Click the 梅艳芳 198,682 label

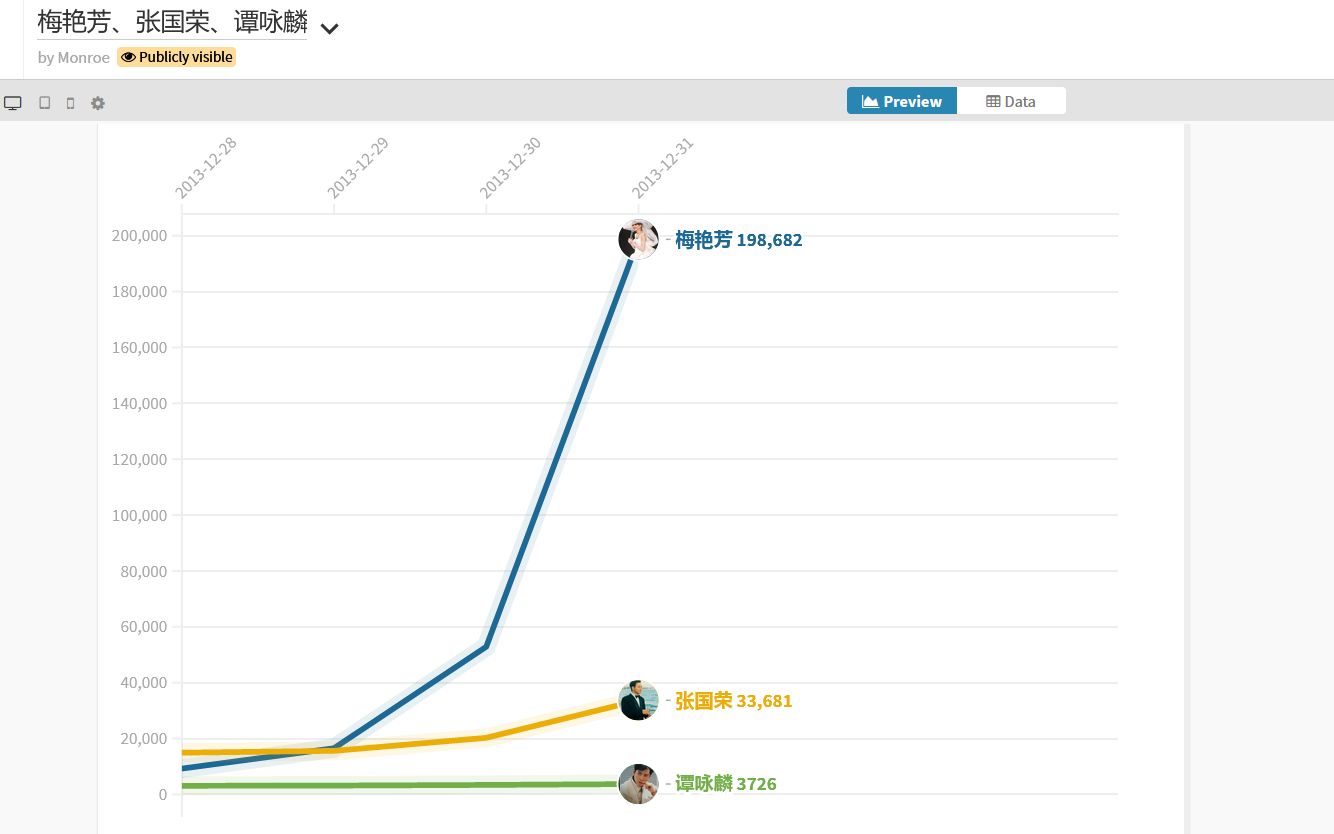[x=738, y=240]
